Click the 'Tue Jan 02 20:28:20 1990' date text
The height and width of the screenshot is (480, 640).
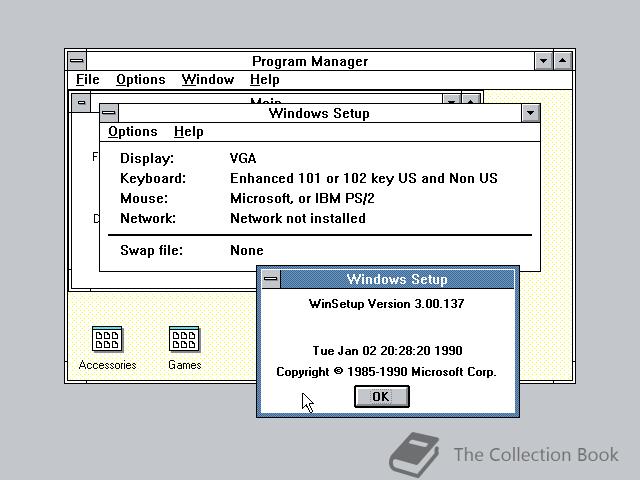387,351
